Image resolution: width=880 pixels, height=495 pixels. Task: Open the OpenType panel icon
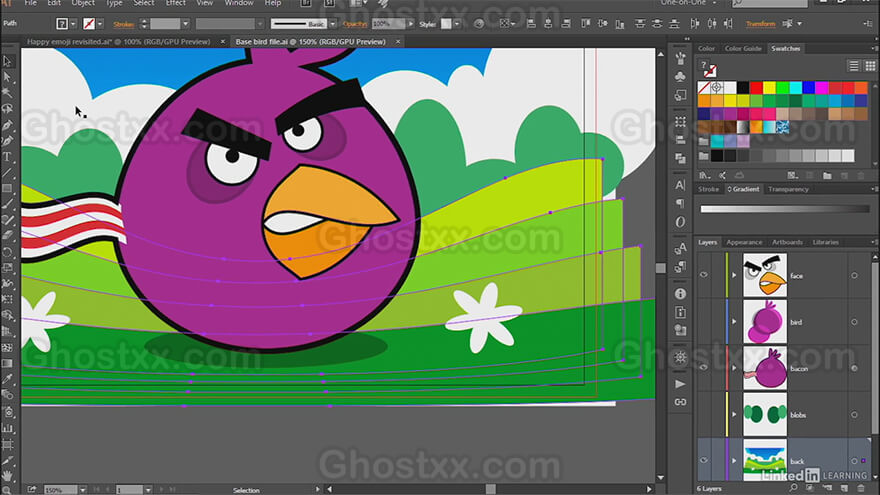click(680, 222)
